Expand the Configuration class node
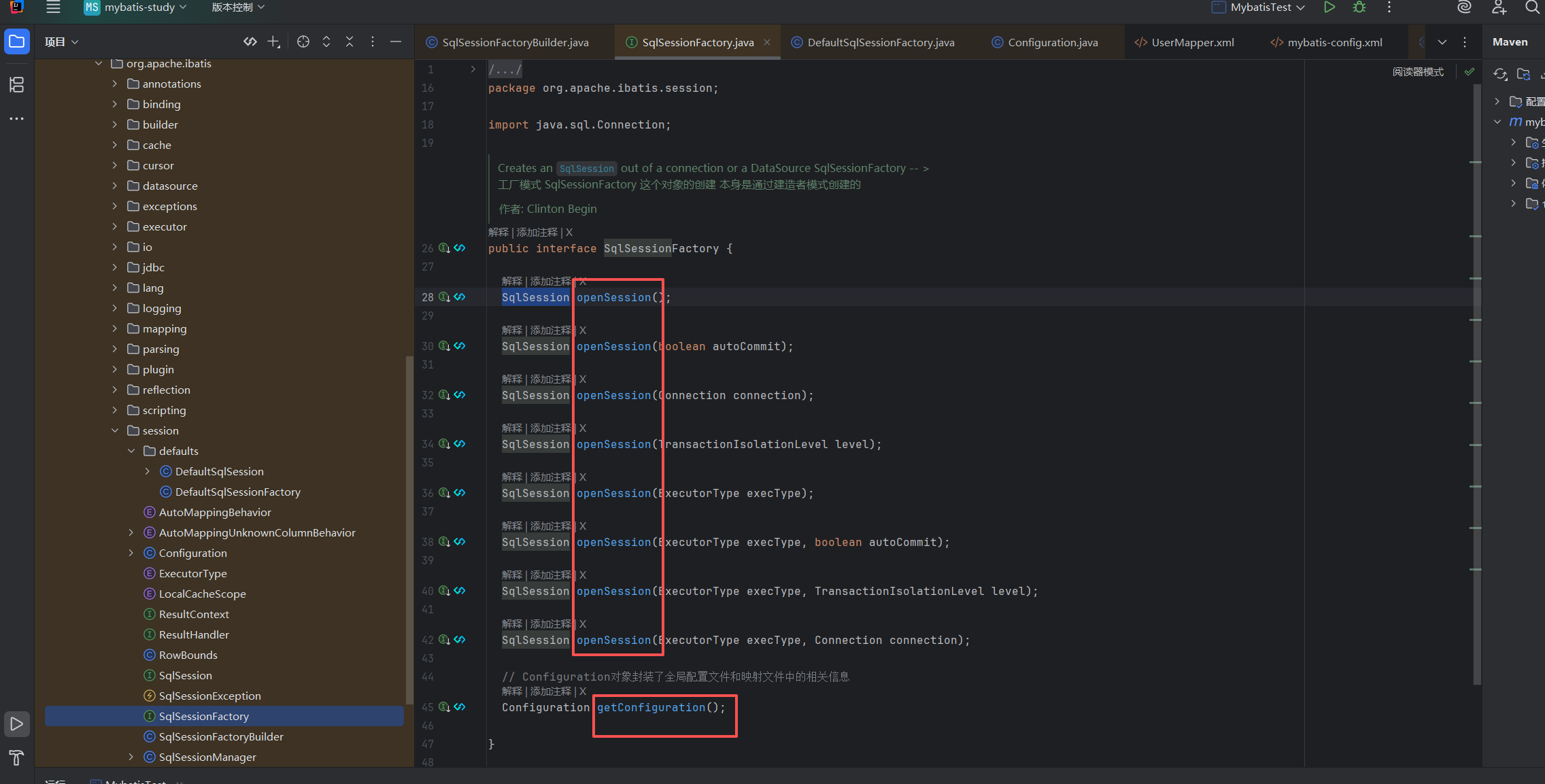Image resolution: width=1545 pixels, height=784 pixels. [x=131, y=553]
